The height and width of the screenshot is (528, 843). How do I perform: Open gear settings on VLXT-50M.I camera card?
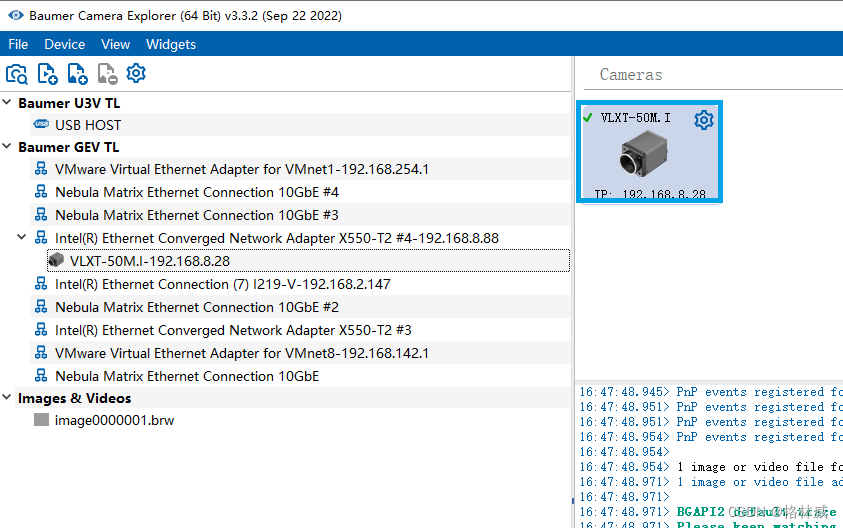point(704,120)
